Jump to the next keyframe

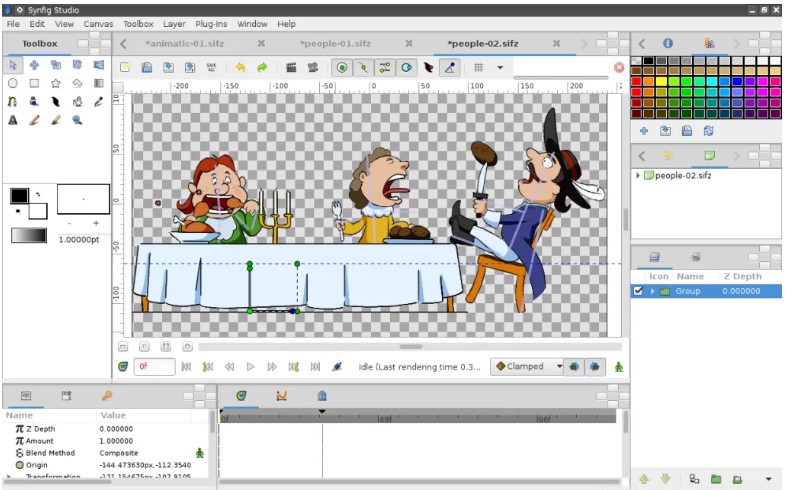(294, 367)
